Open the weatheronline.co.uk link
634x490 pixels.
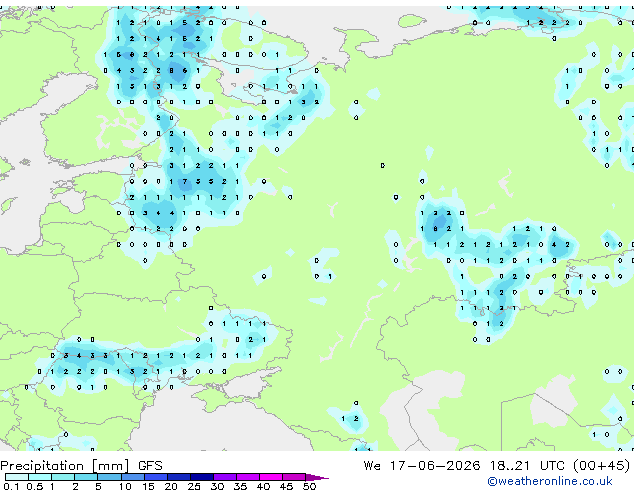(550, 481)
